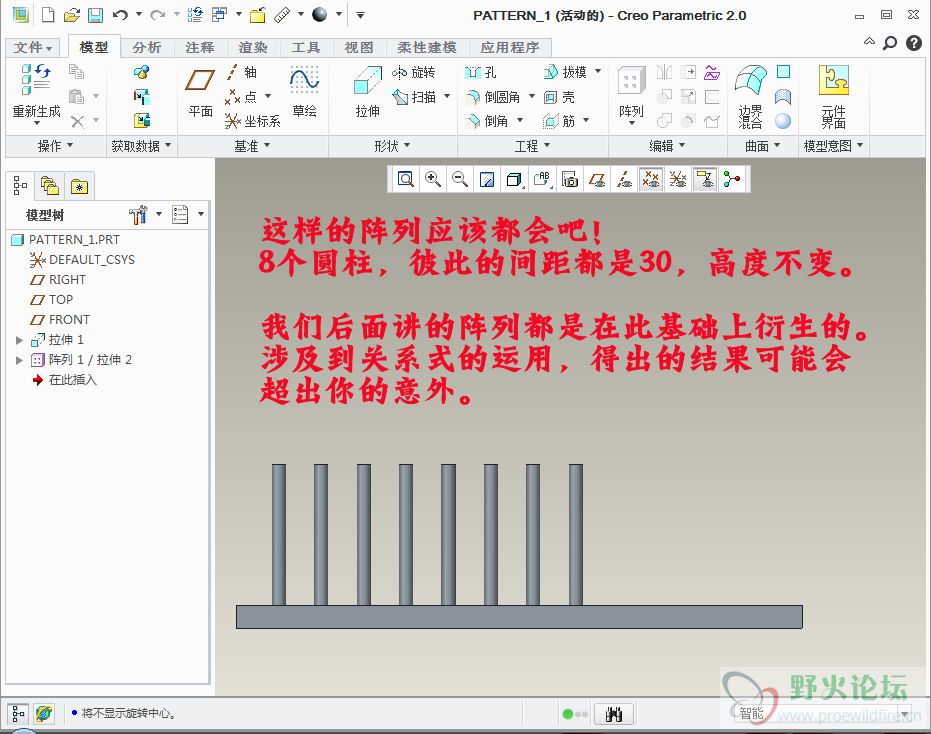The image size is (931, 734).
Task: Create a Coordinate System (坐标系)
Action: 252,121
